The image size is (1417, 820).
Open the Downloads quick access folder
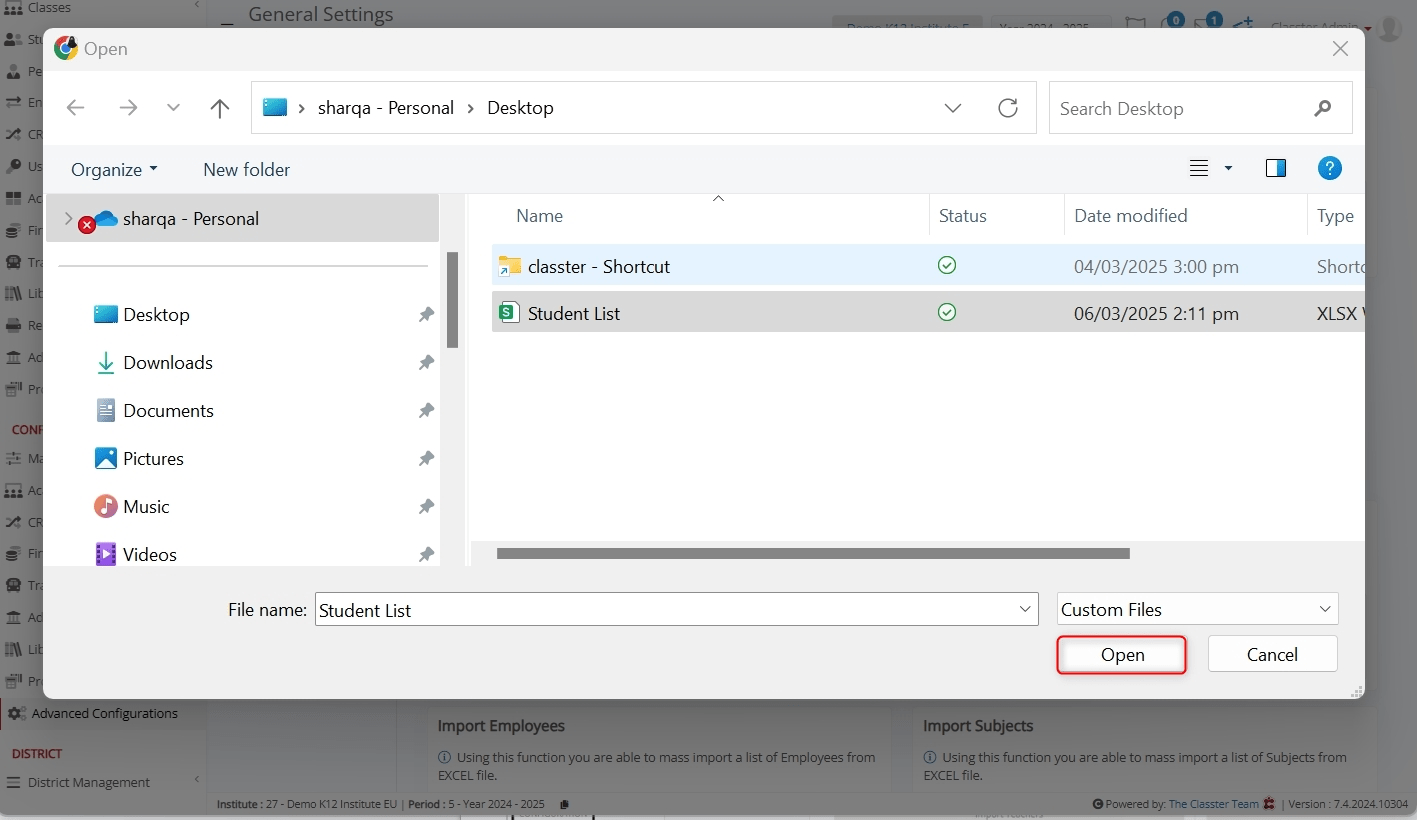[x=167, y=362]
